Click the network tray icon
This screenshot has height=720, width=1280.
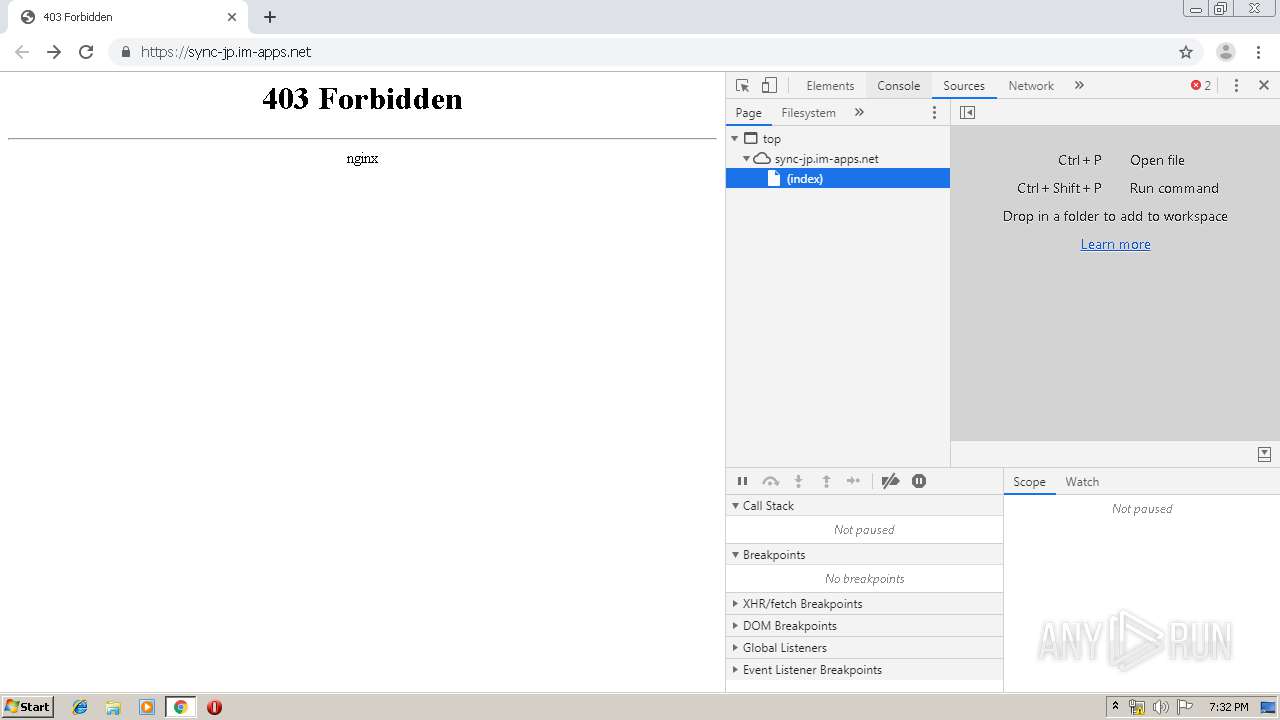click(x=1137, y=707)
